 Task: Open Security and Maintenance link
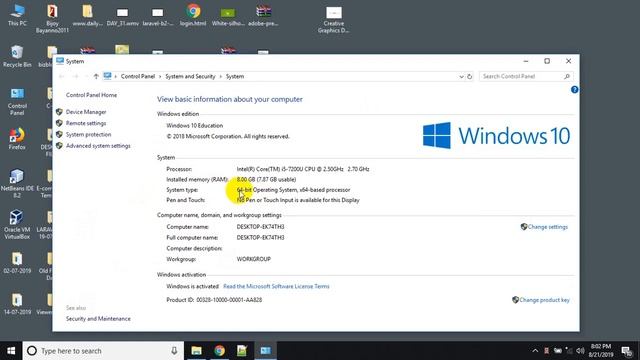(98, 319)
